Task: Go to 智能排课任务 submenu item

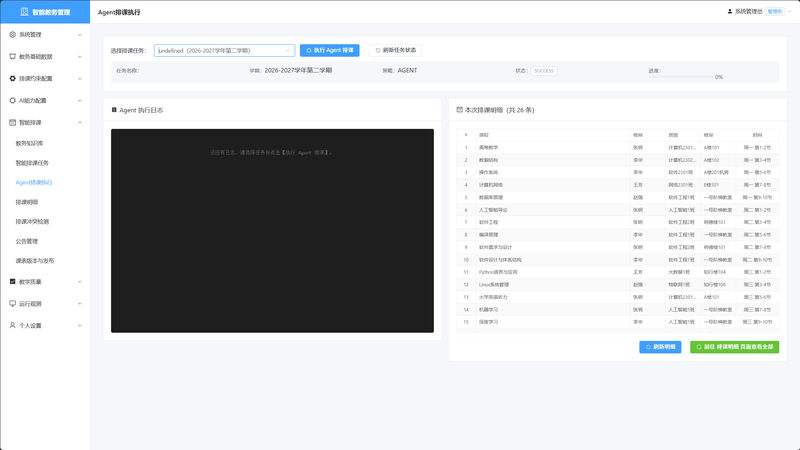Action: 32,163
